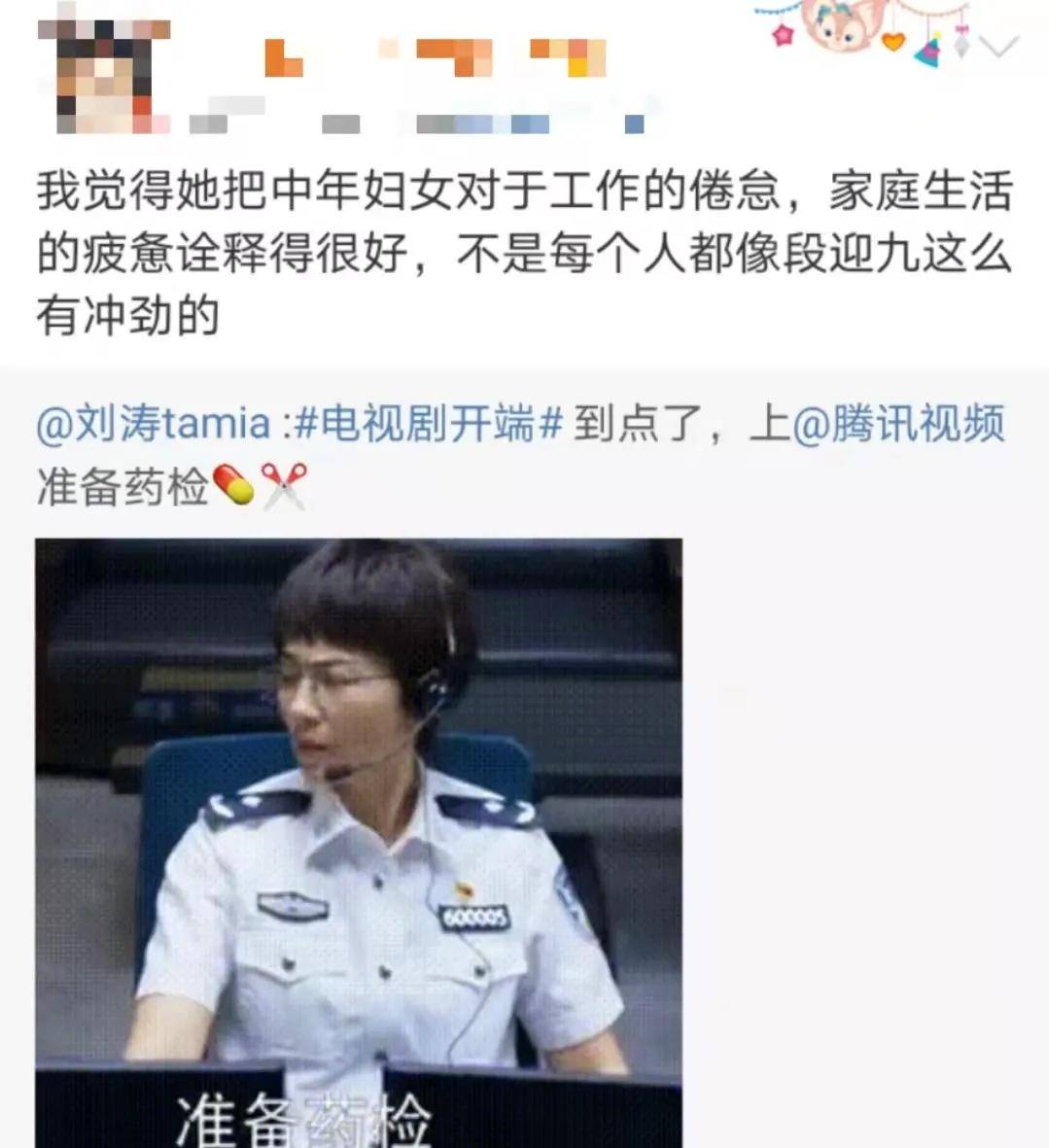1049x1148 pixels.
Task: Open the chevron dropdown on the post
Action: 999,46
